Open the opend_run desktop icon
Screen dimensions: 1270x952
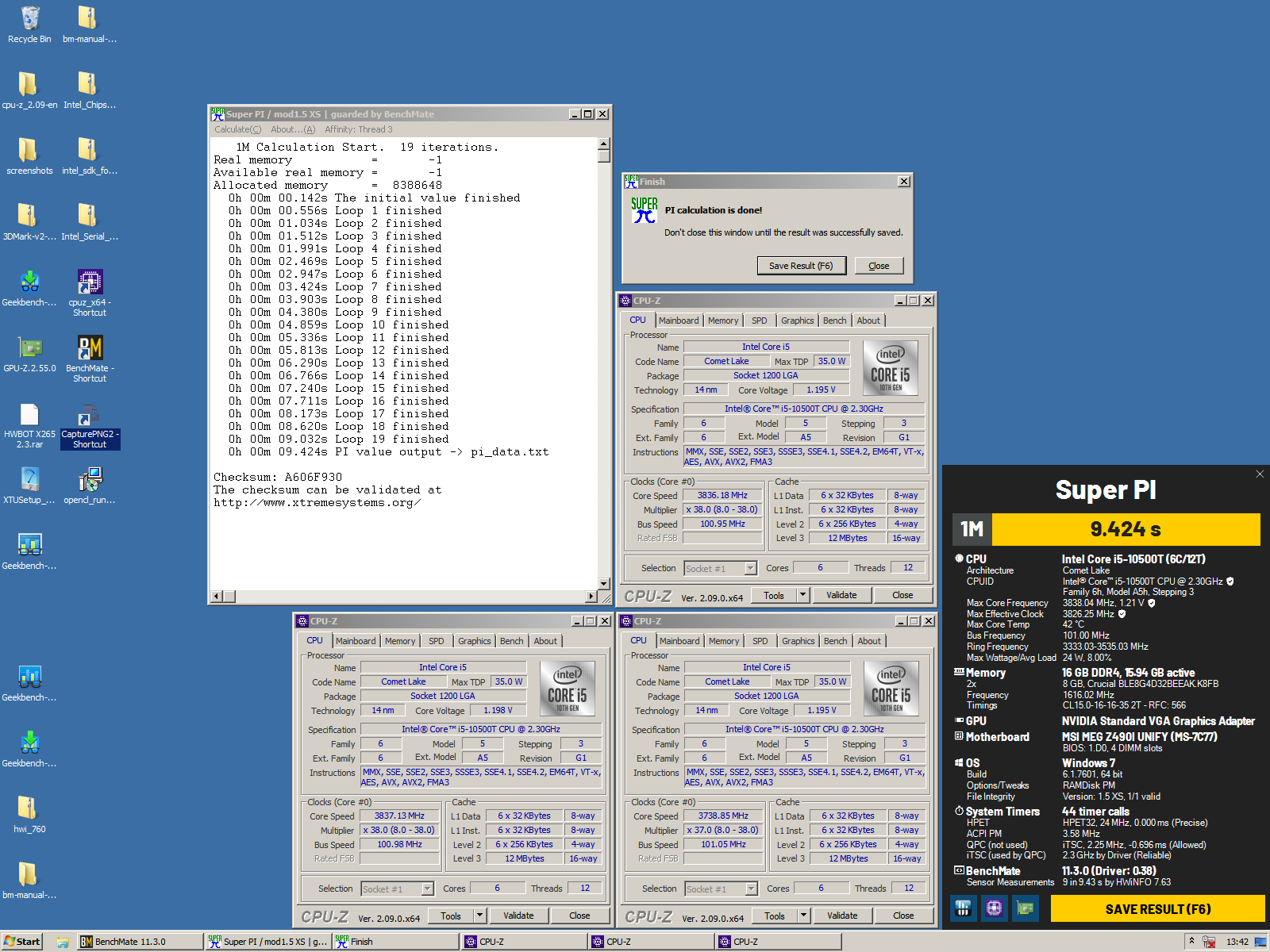click(x=90, y=479)
